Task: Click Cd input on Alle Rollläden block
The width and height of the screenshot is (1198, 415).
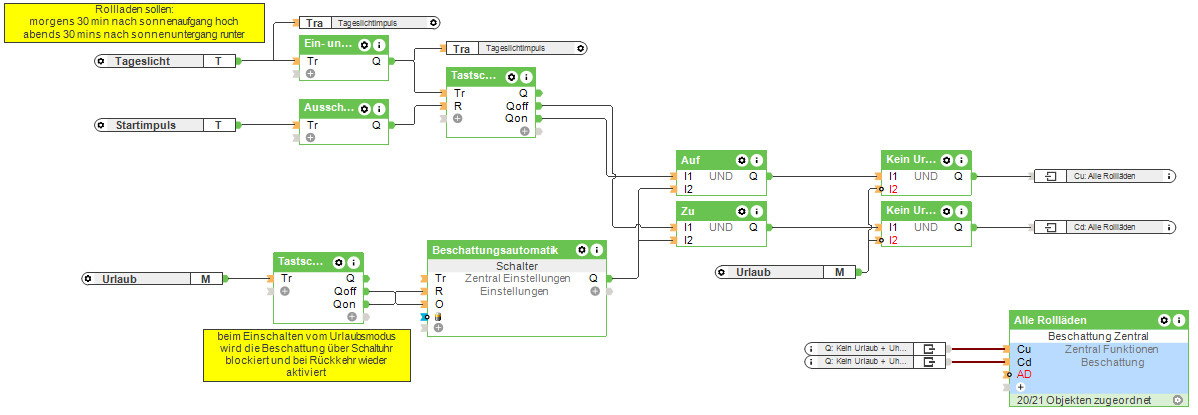Action: 1023,362
